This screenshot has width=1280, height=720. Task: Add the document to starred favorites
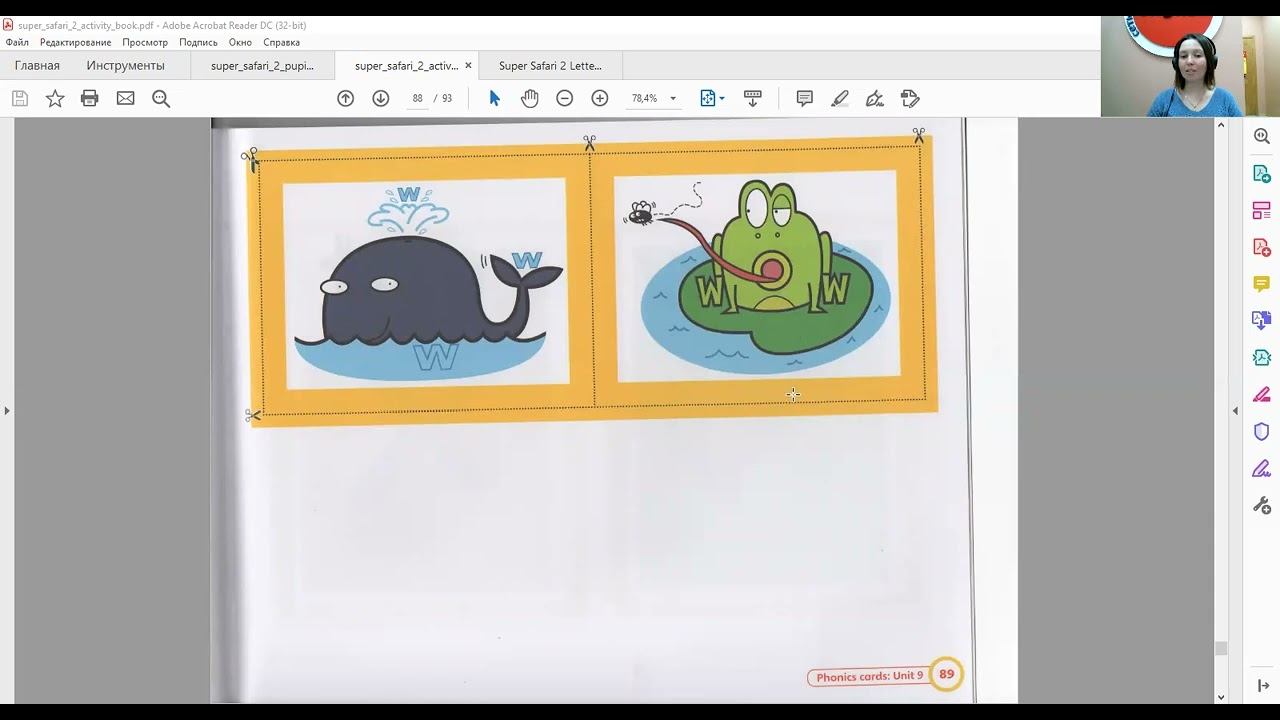click(x=55, y=98)
